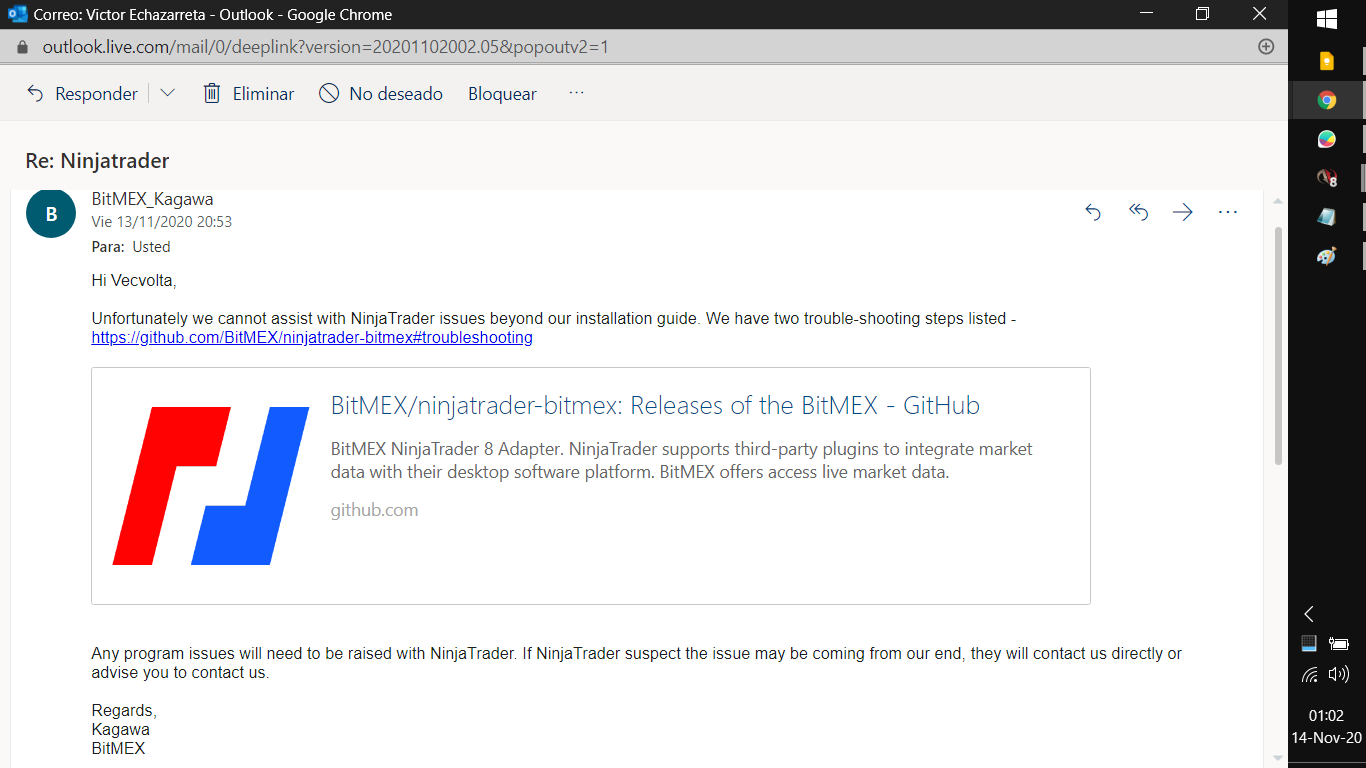Click the round B sender avatar
The width and height of the screenshot is (1366, 768).
coord(51,213)
